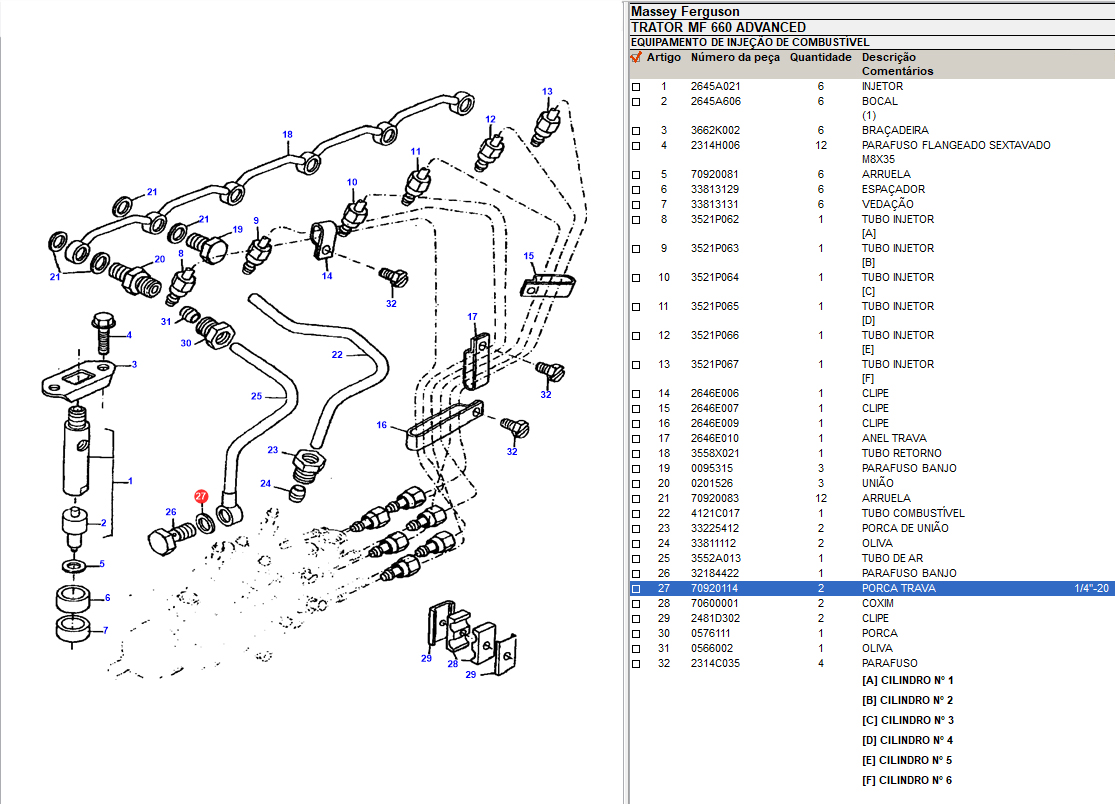
Task: Click the red highlighted callout 27 in diagram
Action: tap(201, 496)
